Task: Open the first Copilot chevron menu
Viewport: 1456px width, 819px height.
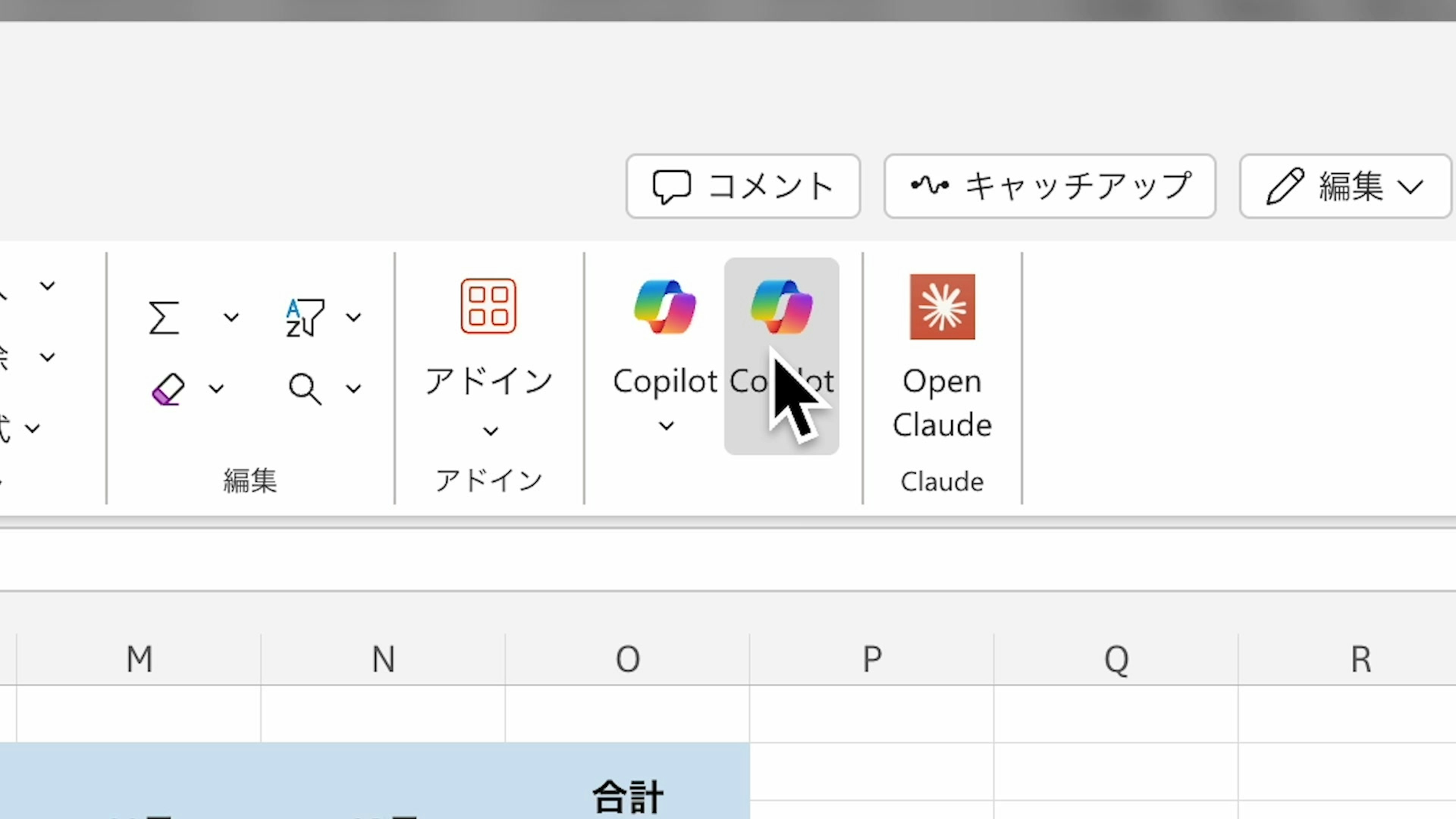Action: (667, 425)
